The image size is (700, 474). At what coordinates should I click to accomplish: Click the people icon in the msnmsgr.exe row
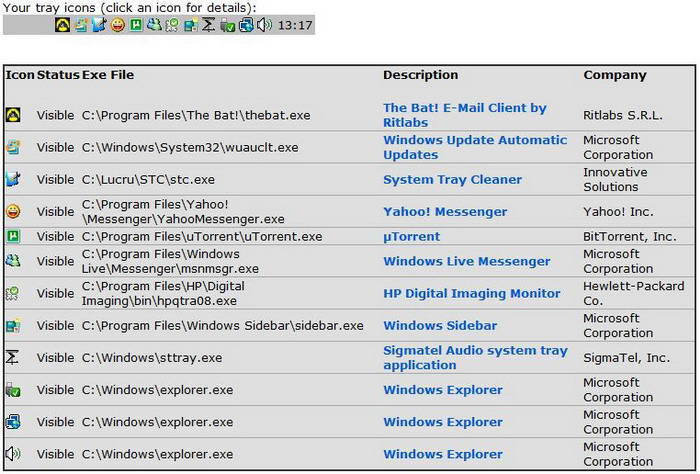tap(13, 261)
